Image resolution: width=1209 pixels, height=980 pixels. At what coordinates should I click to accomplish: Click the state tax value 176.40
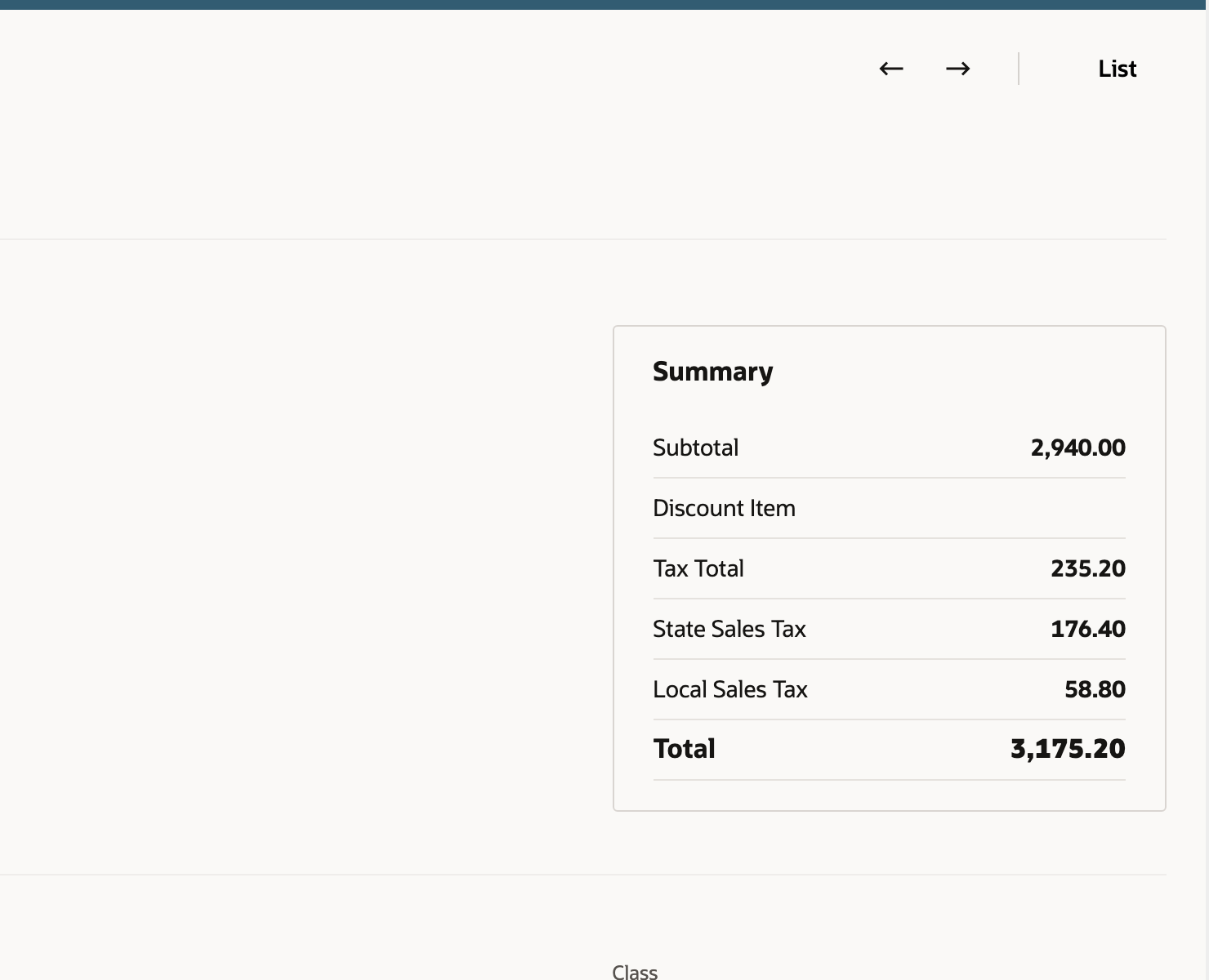tap(1088, 629)
